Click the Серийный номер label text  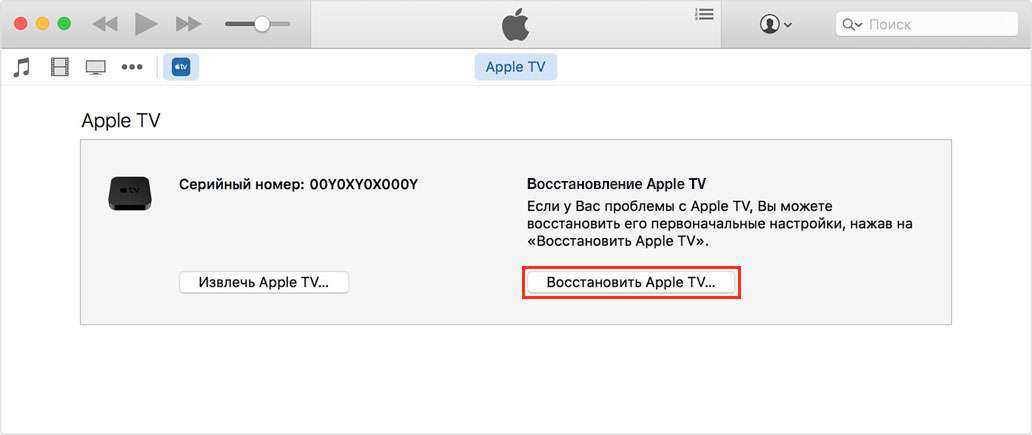(239, 185)
